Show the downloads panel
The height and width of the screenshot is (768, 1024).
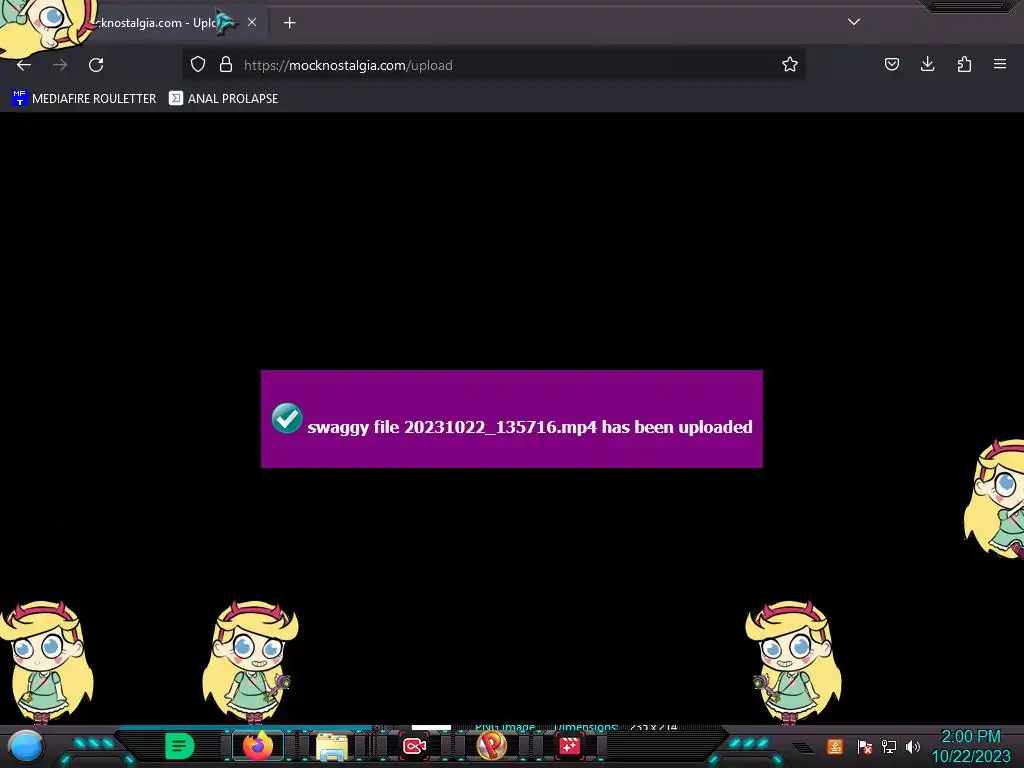[x=927, y=64]
